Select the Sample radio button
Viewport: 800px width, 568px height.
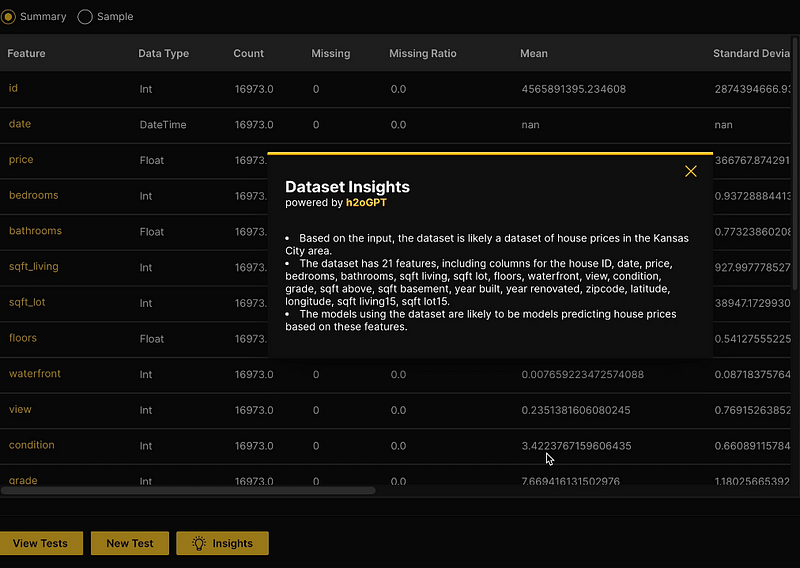coord(85,16)
